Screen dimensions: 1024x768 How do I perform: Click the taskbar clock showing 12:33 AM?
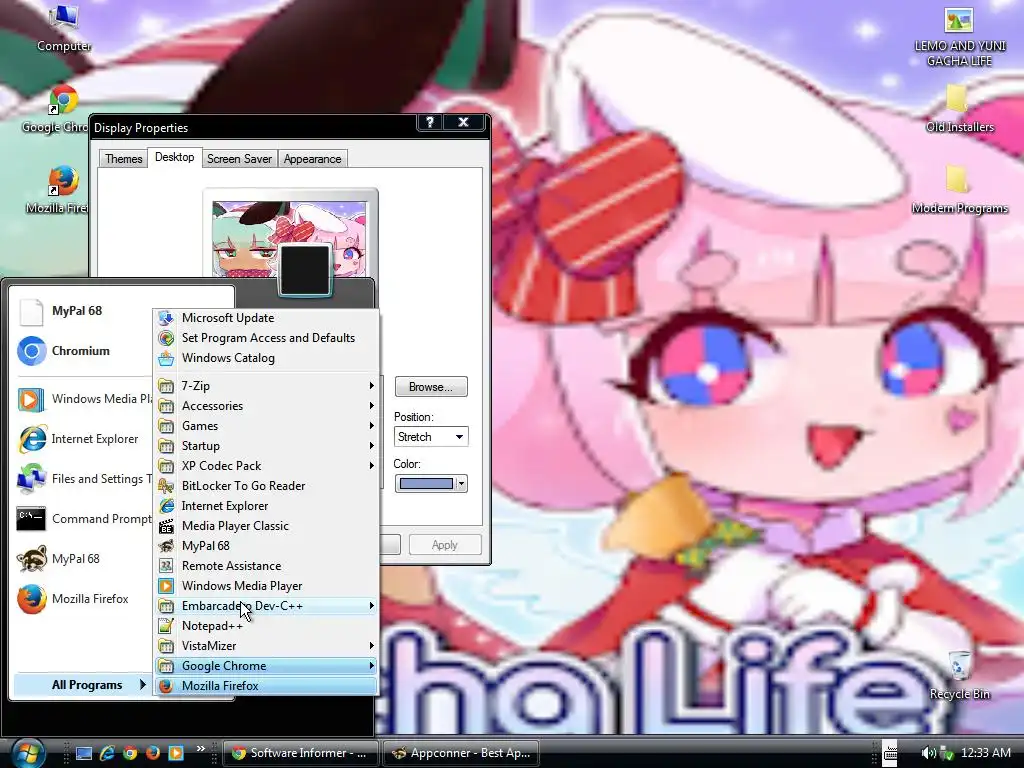(985, 753)
